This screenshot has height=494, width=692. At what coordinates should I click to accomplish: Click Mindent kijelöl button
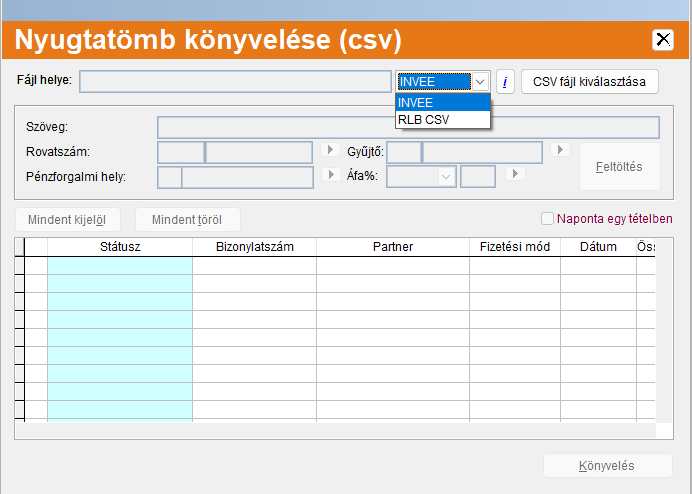[x=68, y=219]
